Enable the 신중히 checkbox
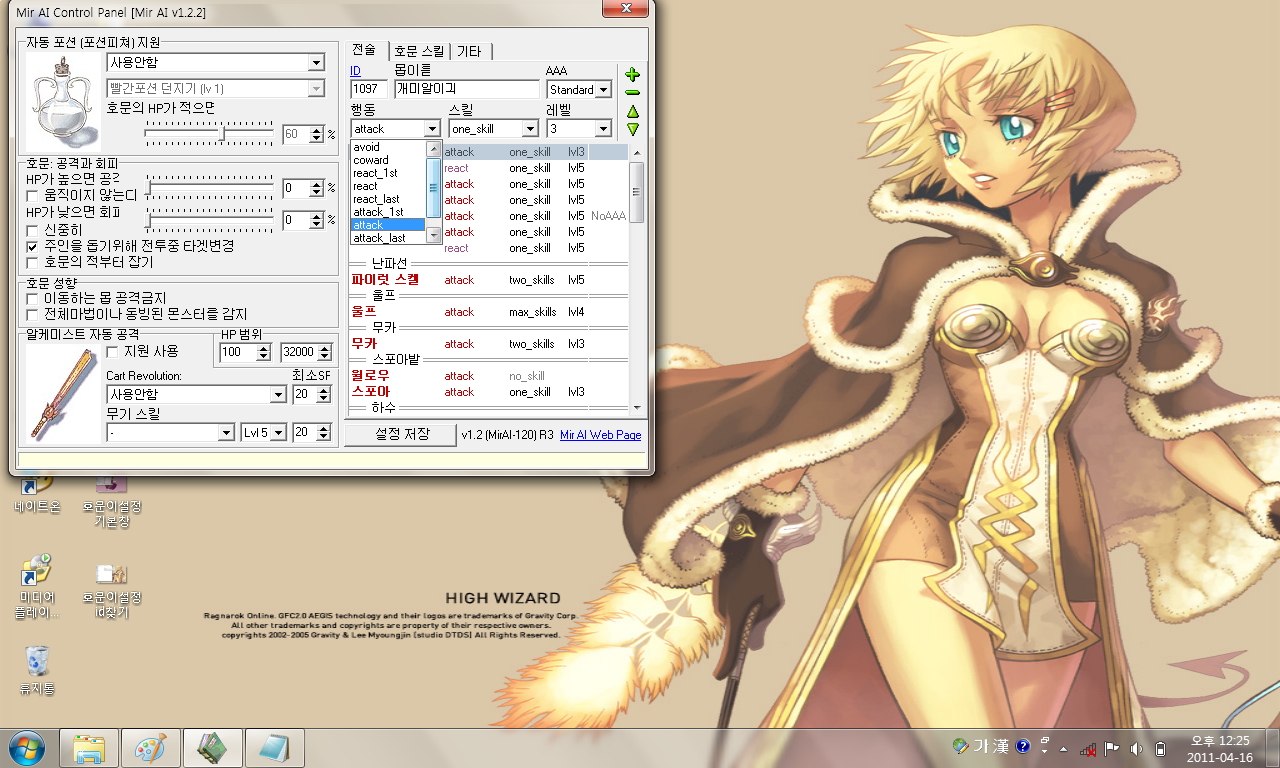The image size is (1280, 768). 33,230
